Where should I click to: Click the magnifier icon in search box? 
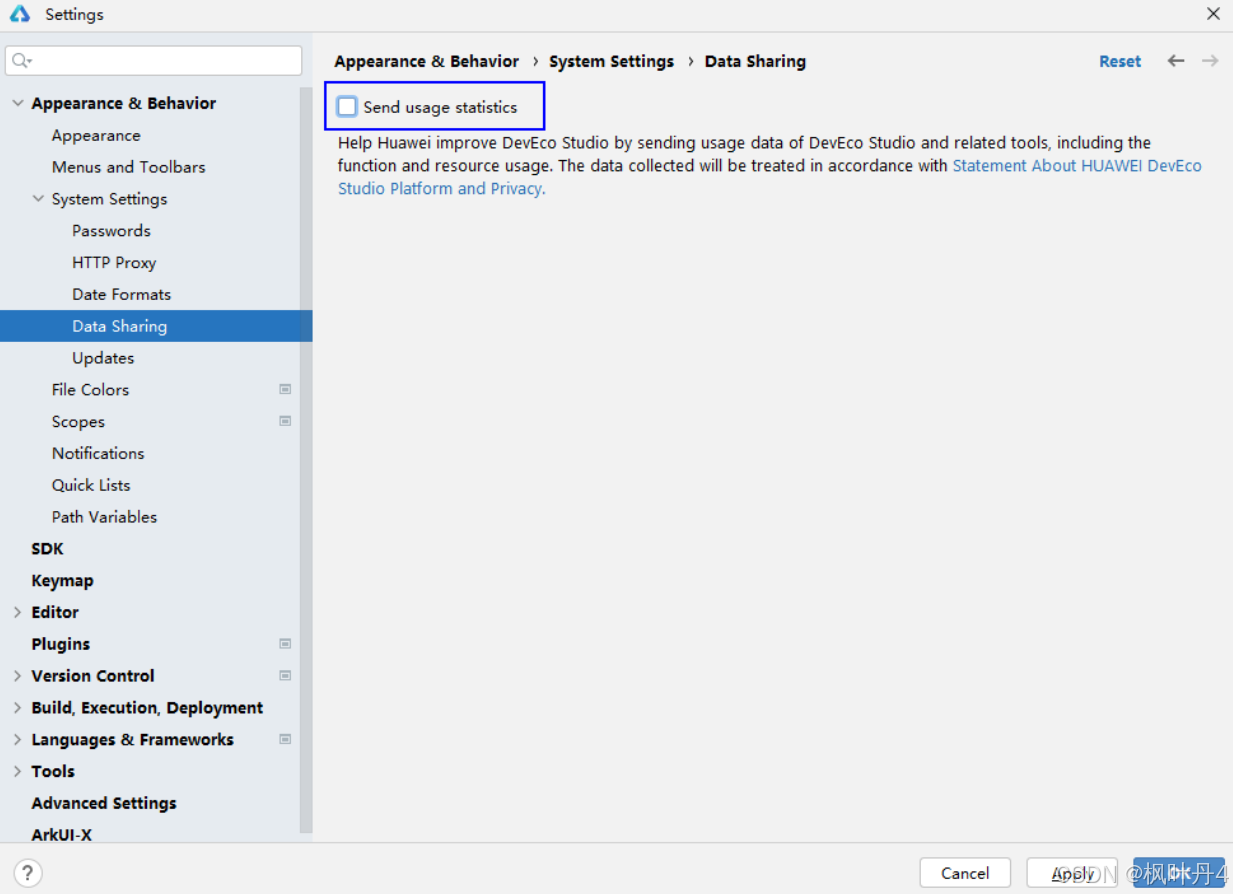click(x=21, y=61)
